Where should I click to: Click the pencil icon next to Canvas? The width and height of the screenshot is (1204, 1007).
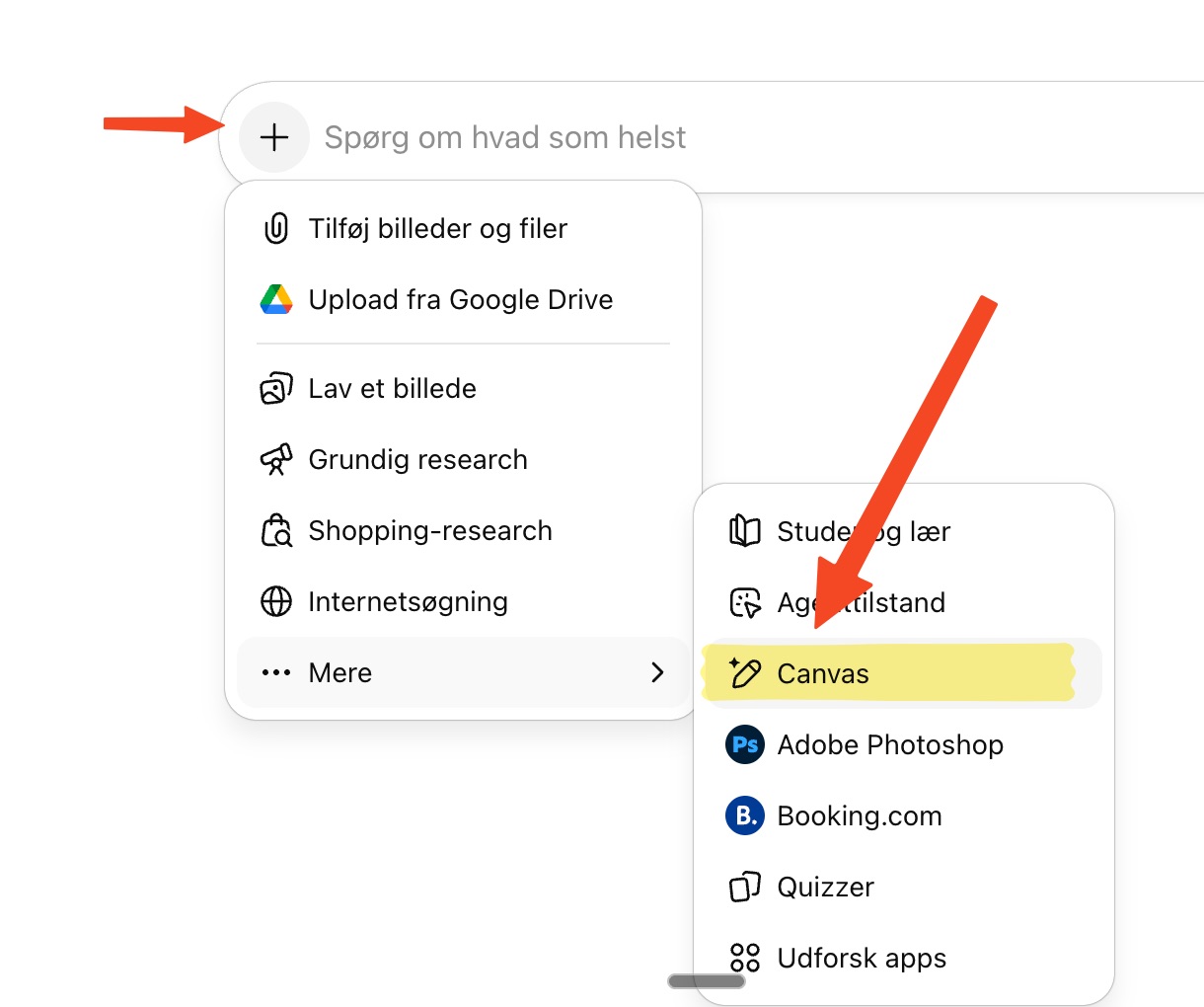click(745, 673)
